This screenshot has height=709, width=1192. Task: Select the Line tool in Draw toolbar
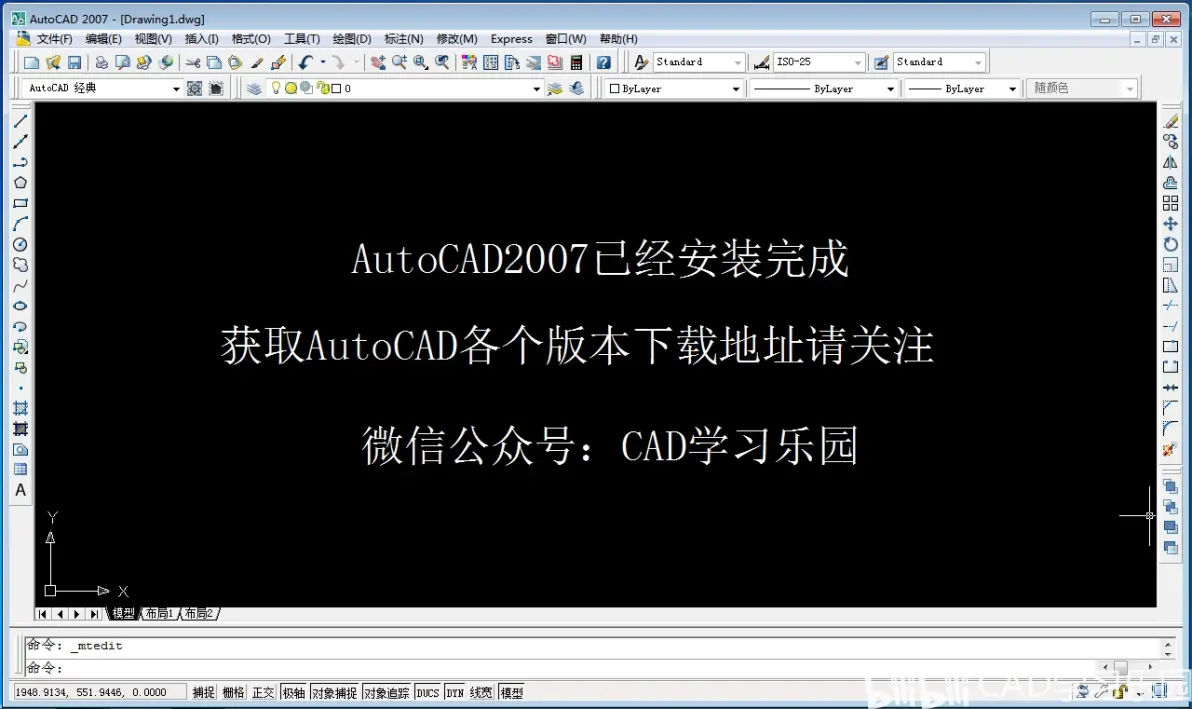pos(21,121)
